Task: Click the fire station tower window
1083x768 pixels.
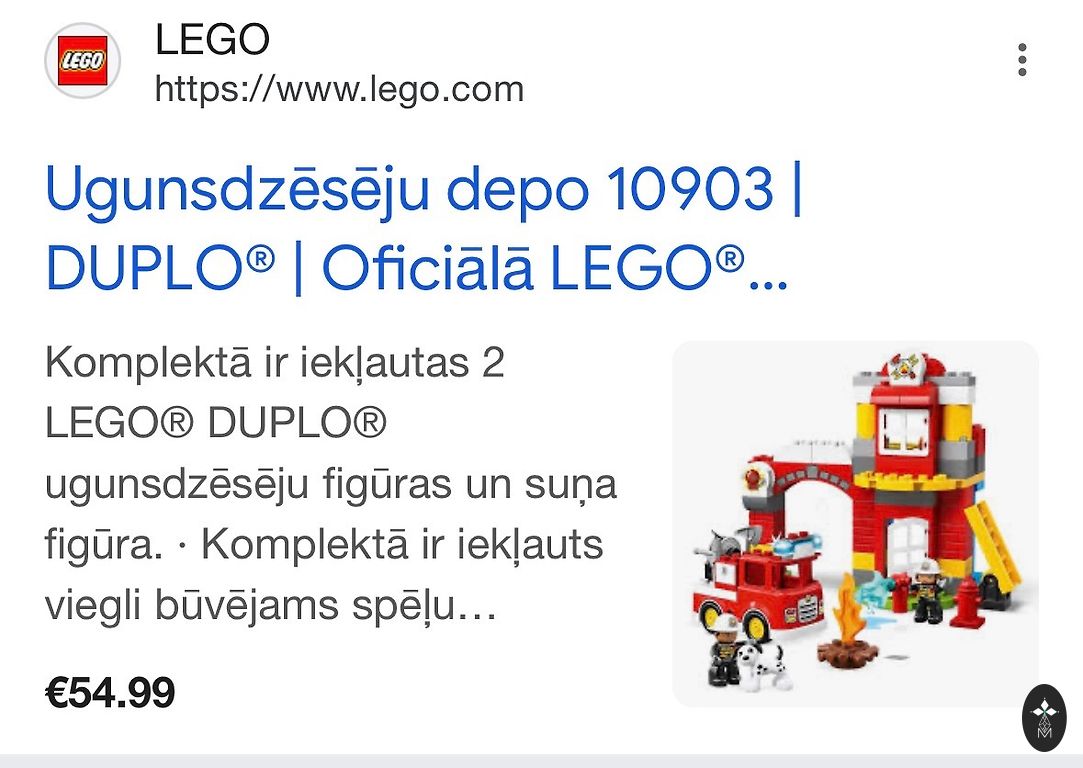Action: [x=903, y=430]
